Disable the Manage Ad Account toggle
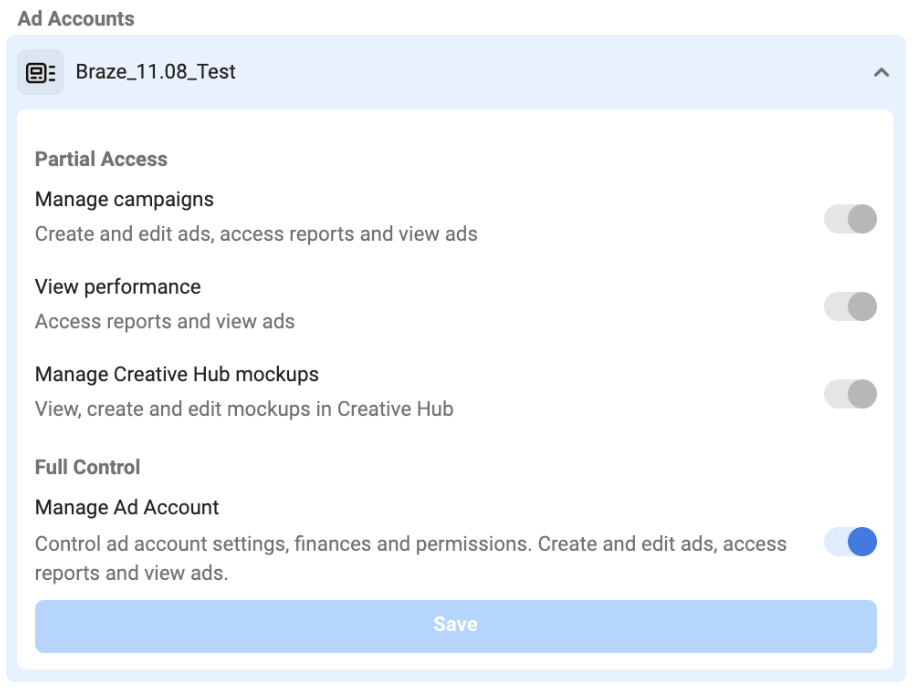Image resolution: width=912 pixels, height=690 pixels. (850, 542)
